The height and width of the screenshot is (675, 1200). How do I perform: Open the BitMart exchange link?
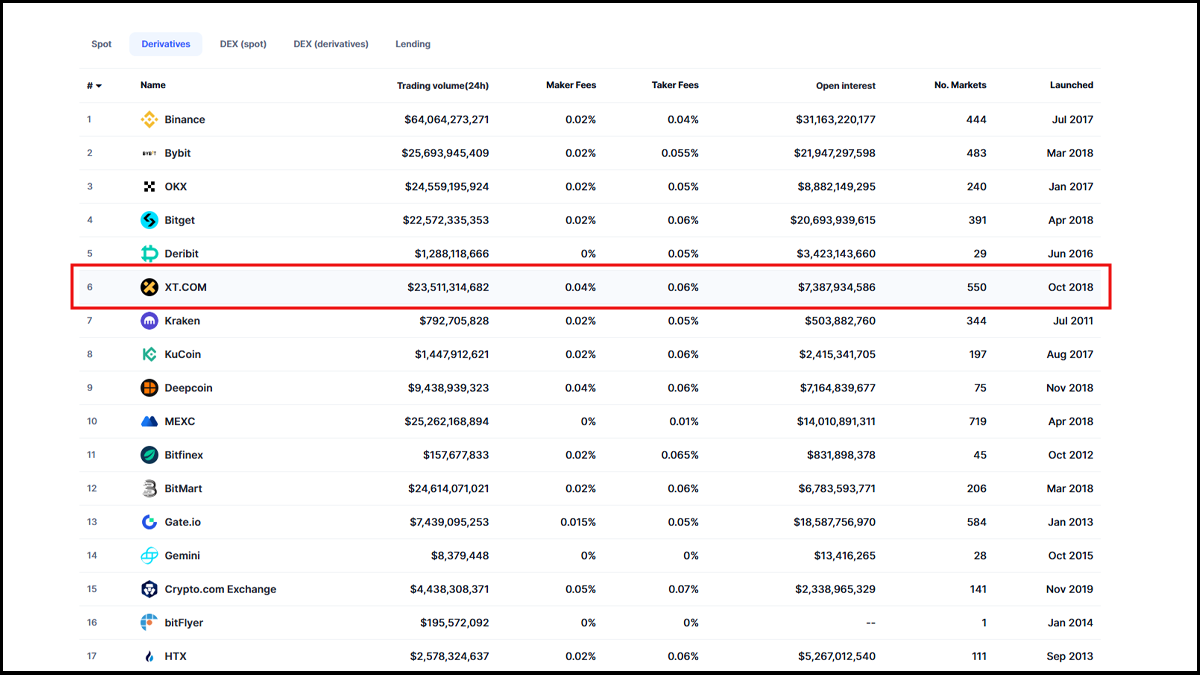184,488
